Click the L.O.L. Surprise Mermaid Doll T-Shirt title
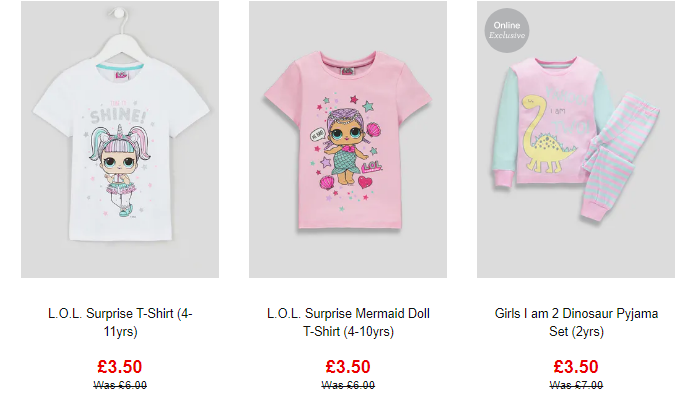 348,322
